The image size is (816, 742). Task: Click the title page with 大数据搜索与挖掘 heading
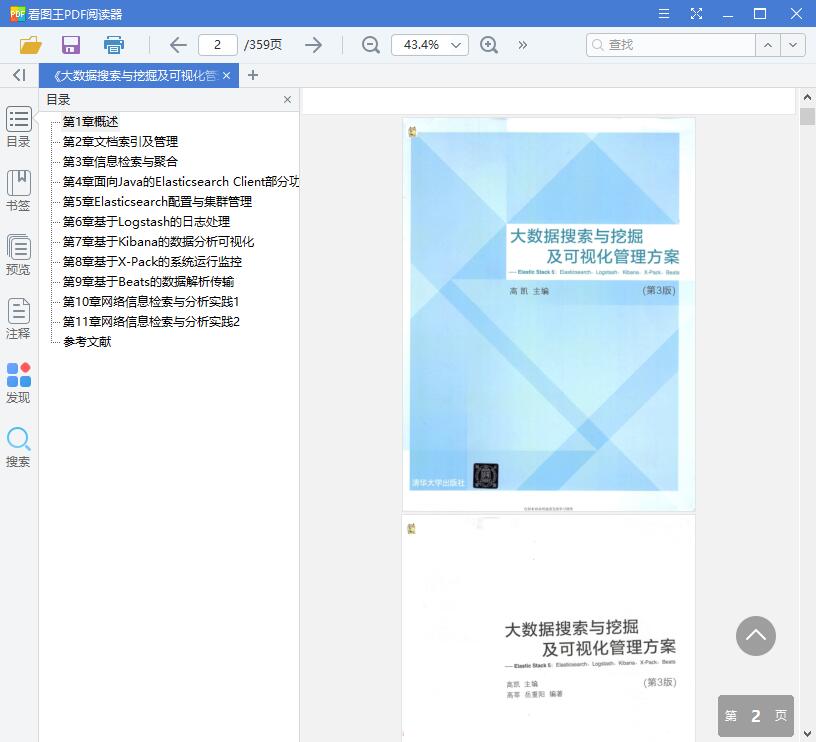pos(549,629)
